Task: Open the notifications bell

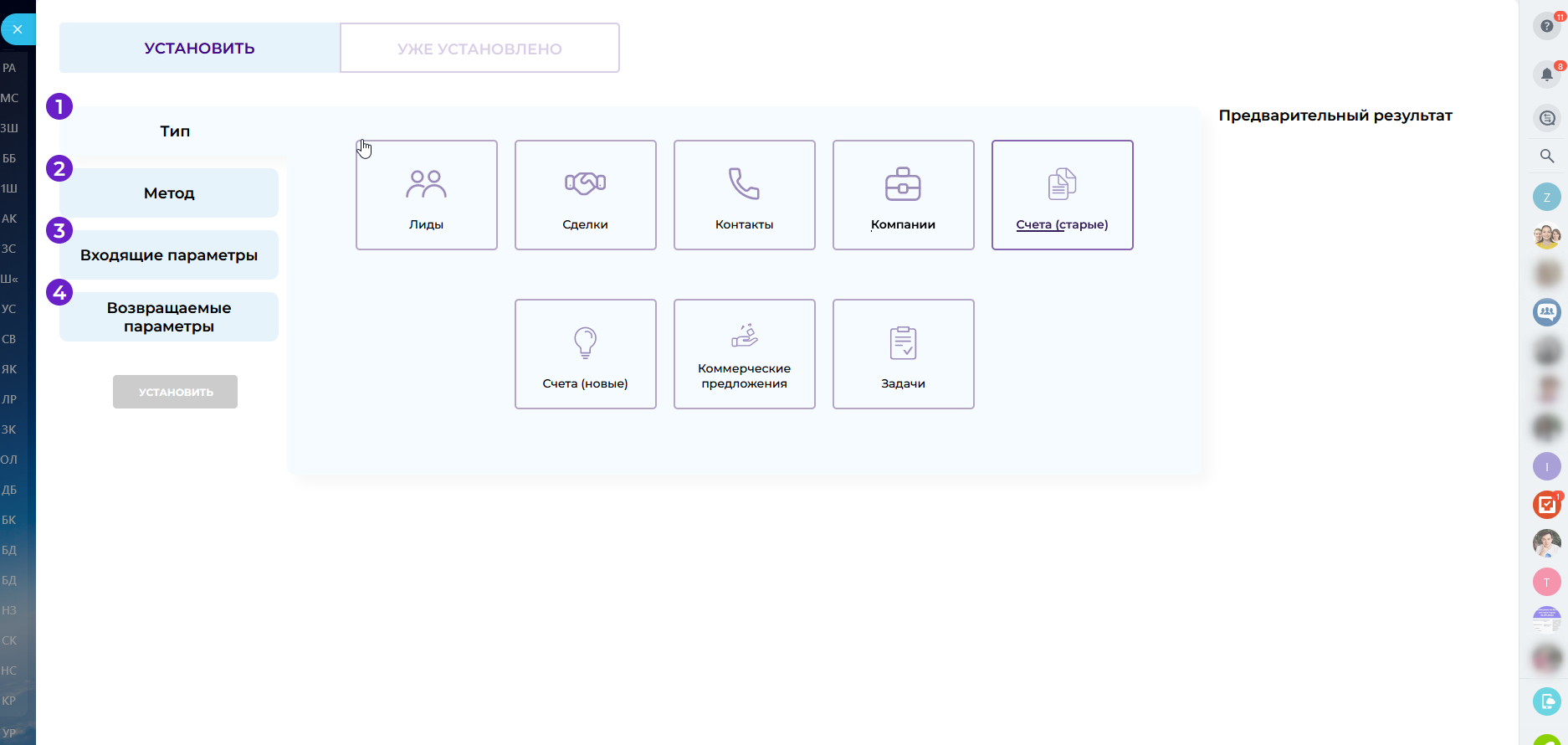Action: (x=1546, y=74)
